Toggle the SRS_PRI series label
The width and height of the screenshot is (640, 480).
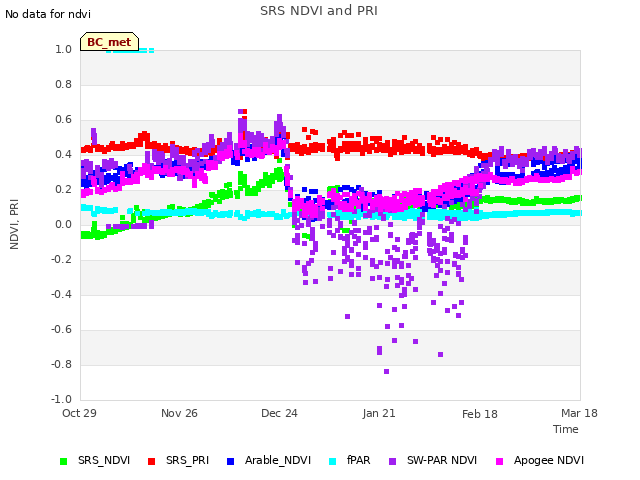tap(187, 460)
